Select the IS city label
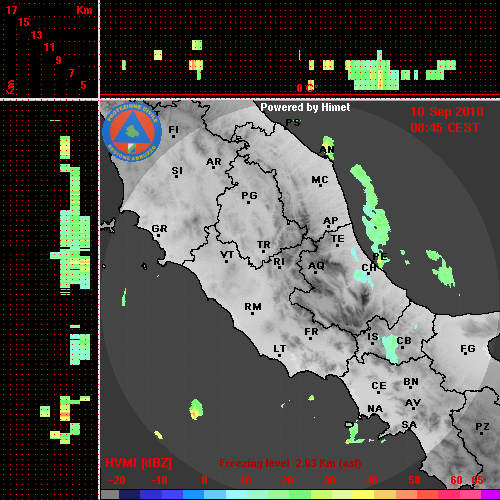The image size is (500, 500). coord(373,337)
